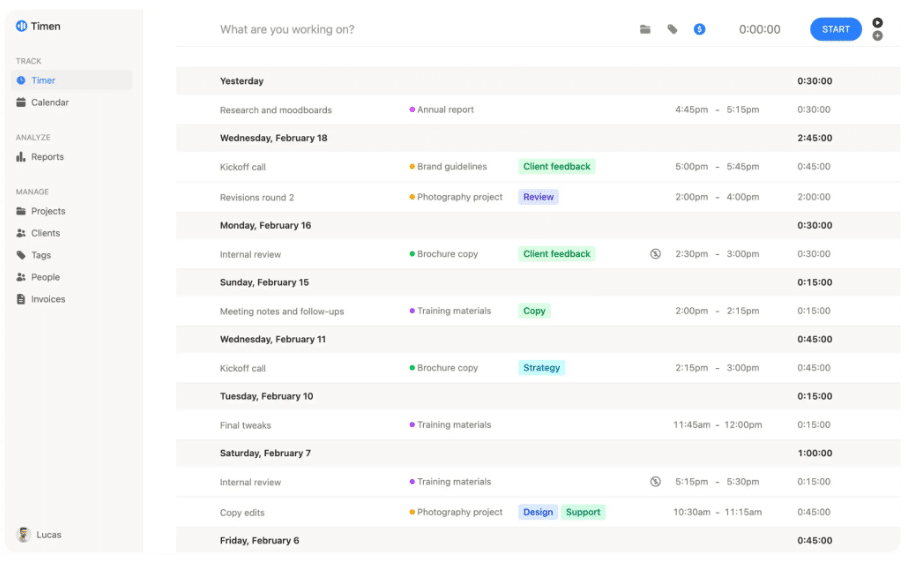Open Calendar from the sidebar
The width and height of the screenshot is (909, 580).
tap(71, 103)
